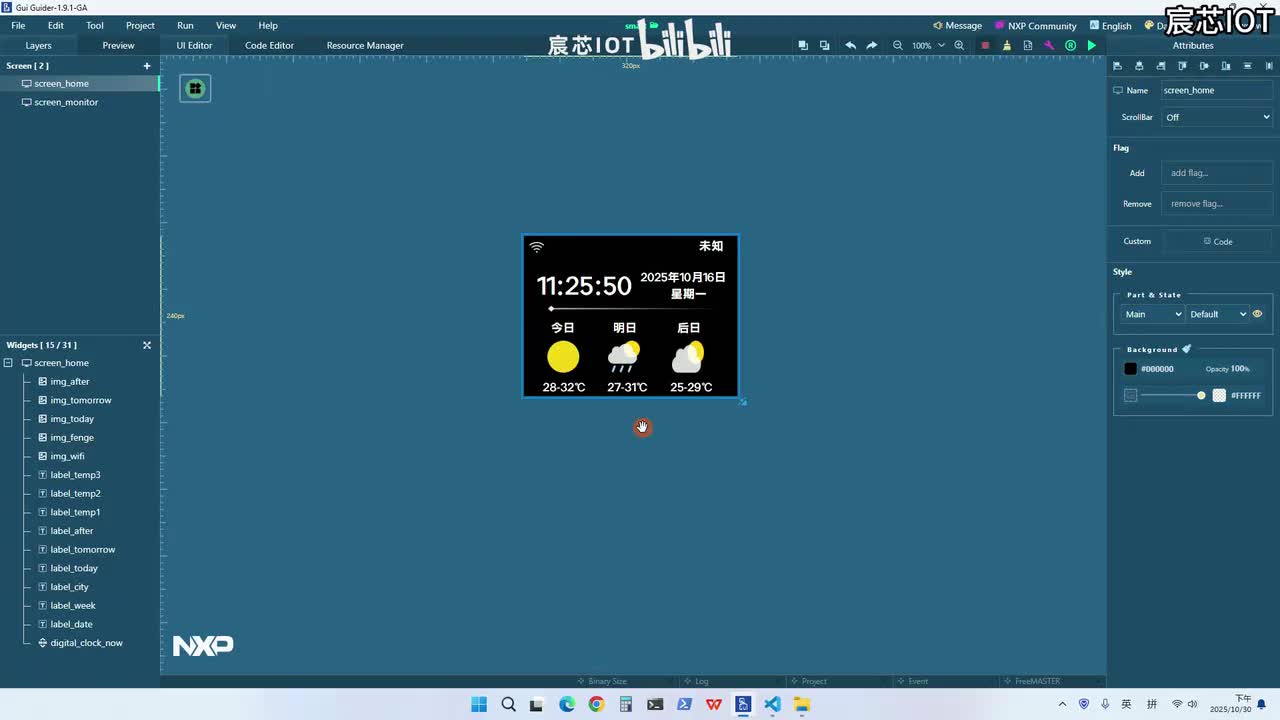Generate code with the code-file icon
Viewport: 1280px width, 720px height.
1027,45
